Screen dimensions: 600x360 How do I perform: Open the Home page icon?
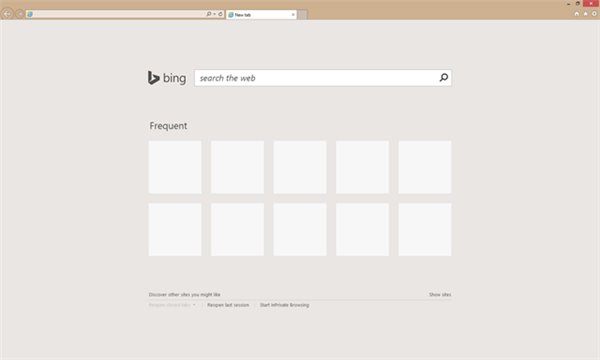coord(577,13)
